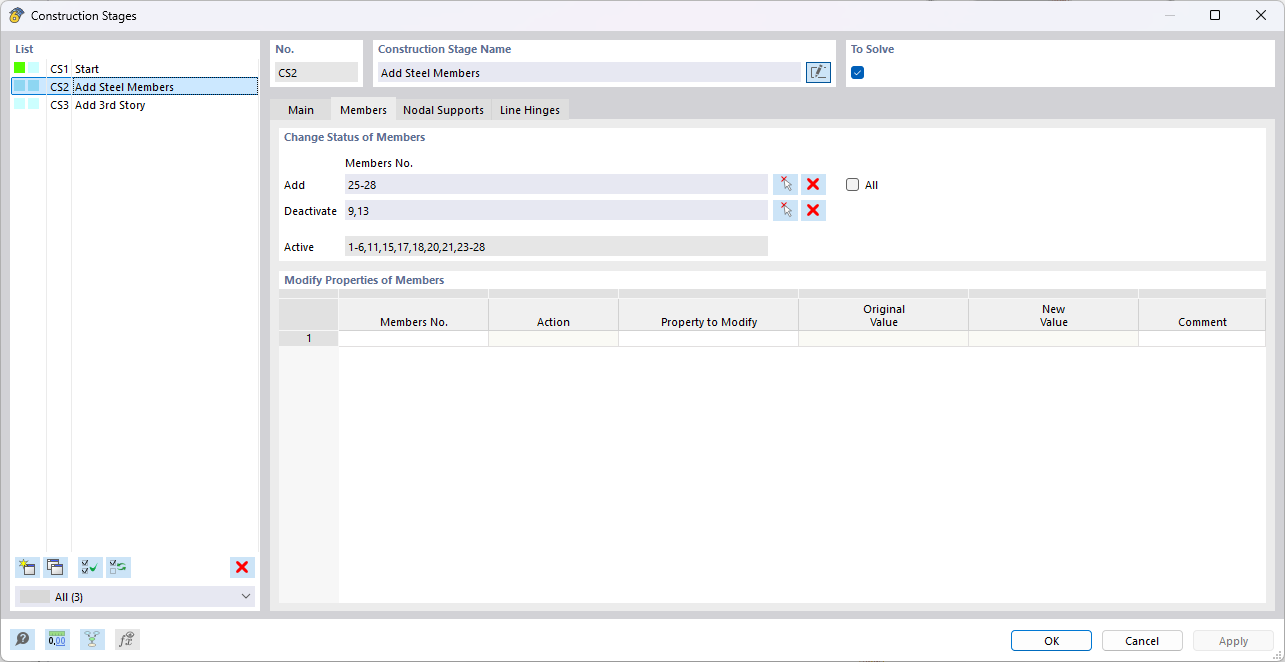
Task: Open the Line Hinges tab
Action: point(530,110)
